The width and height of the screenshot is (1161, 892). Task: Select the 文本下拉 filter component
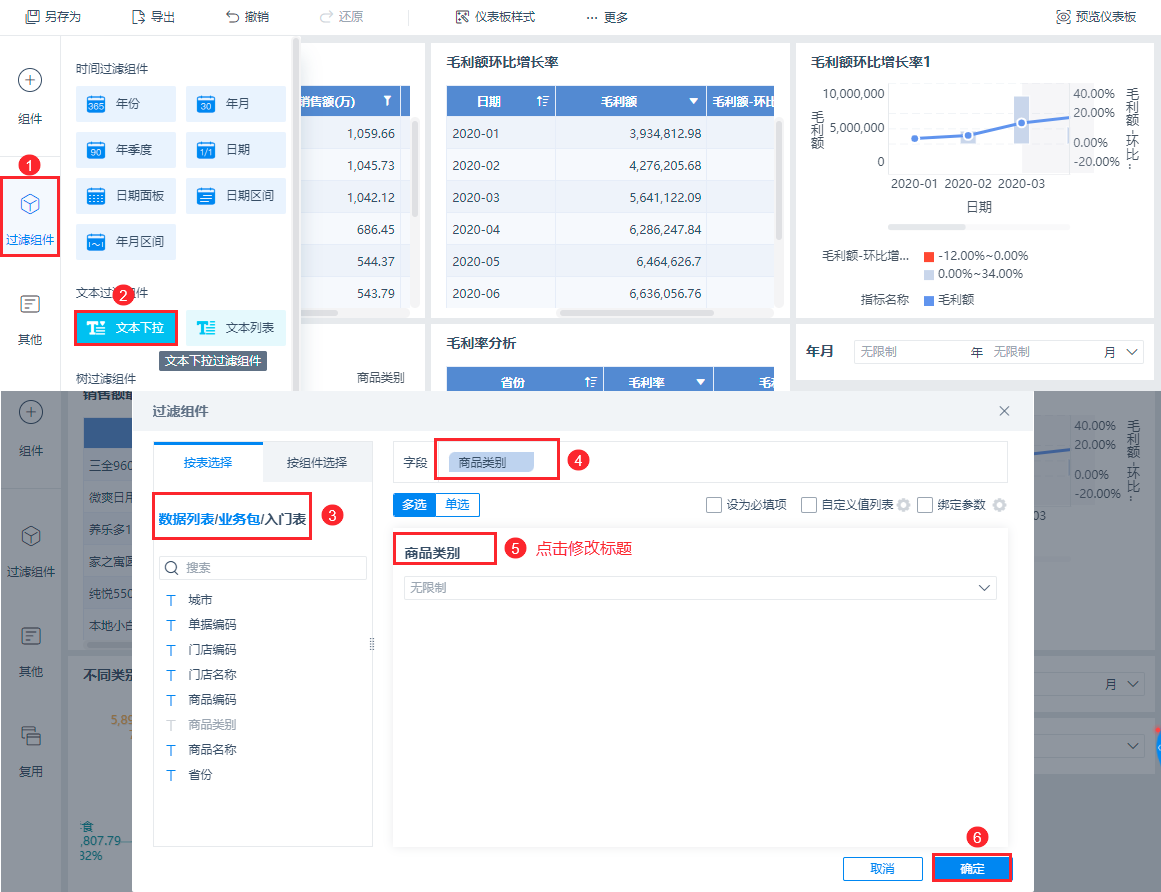(125, 328)
